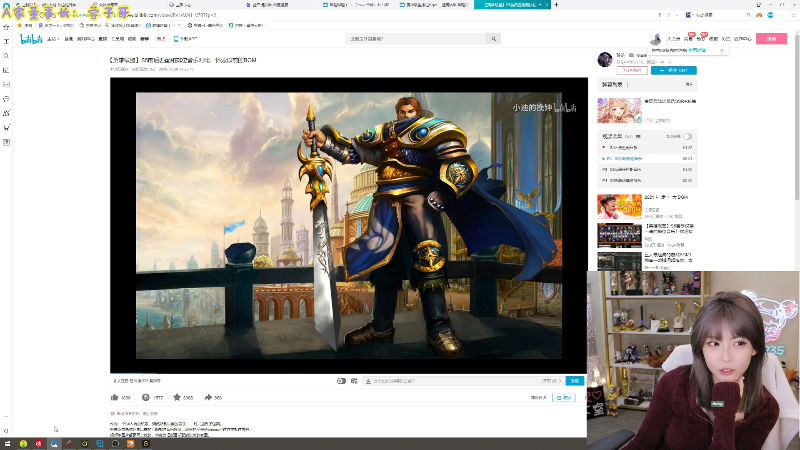Open more options dots beside notes
The image size is (800, 450).
pos(586,397)
